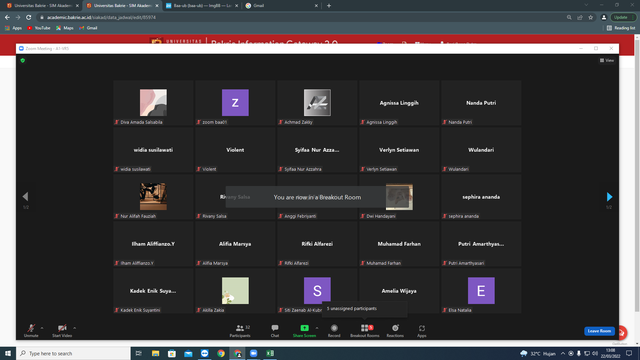Open Gmail bookmark in bookmarks bar
Image resolution: width=640 pixels, height=360 pixels.
click(88, 28)
